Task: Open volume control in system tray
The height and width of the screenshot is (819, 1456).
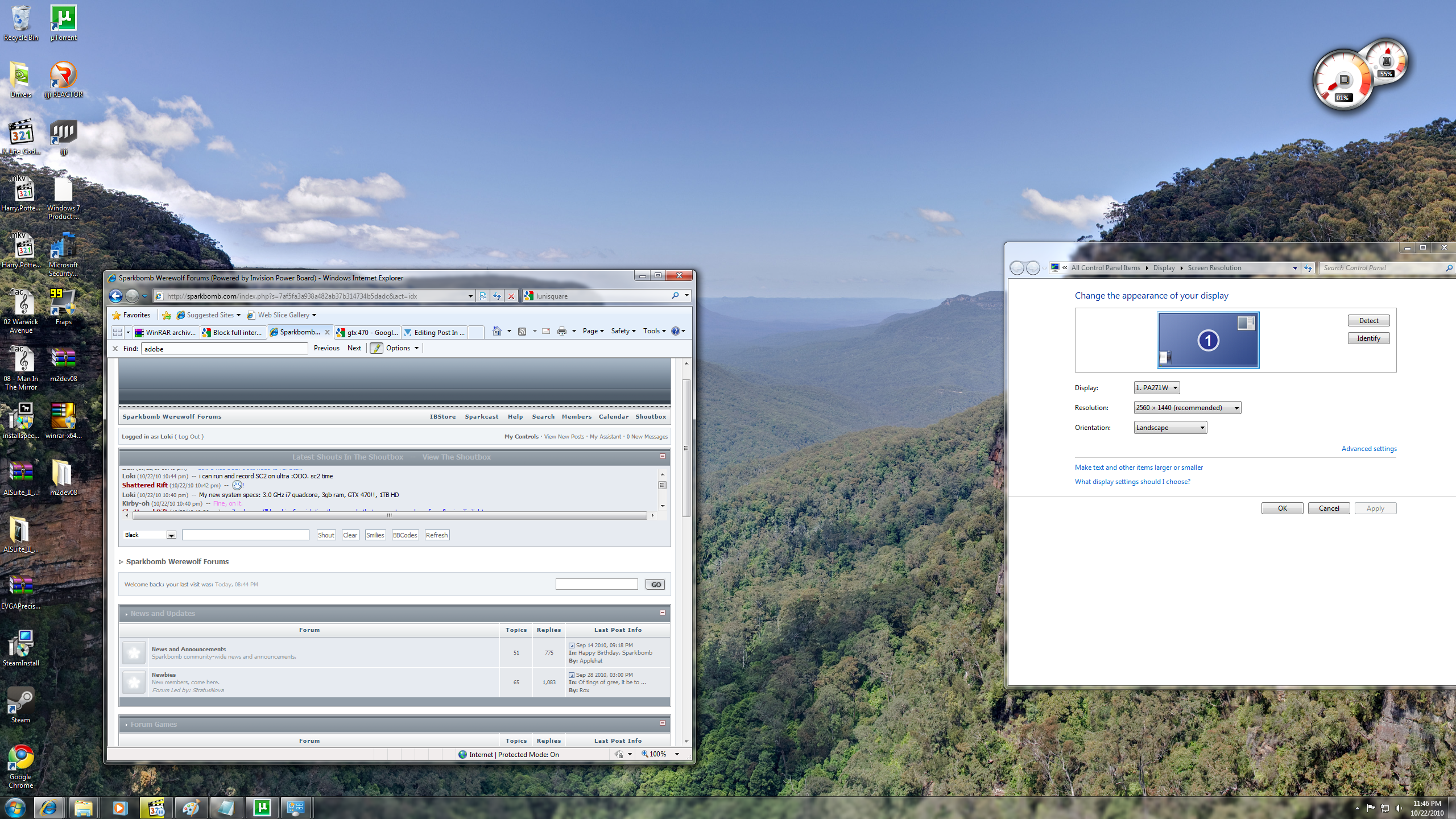Action: pyautogui.click(x=1399, y=808)
